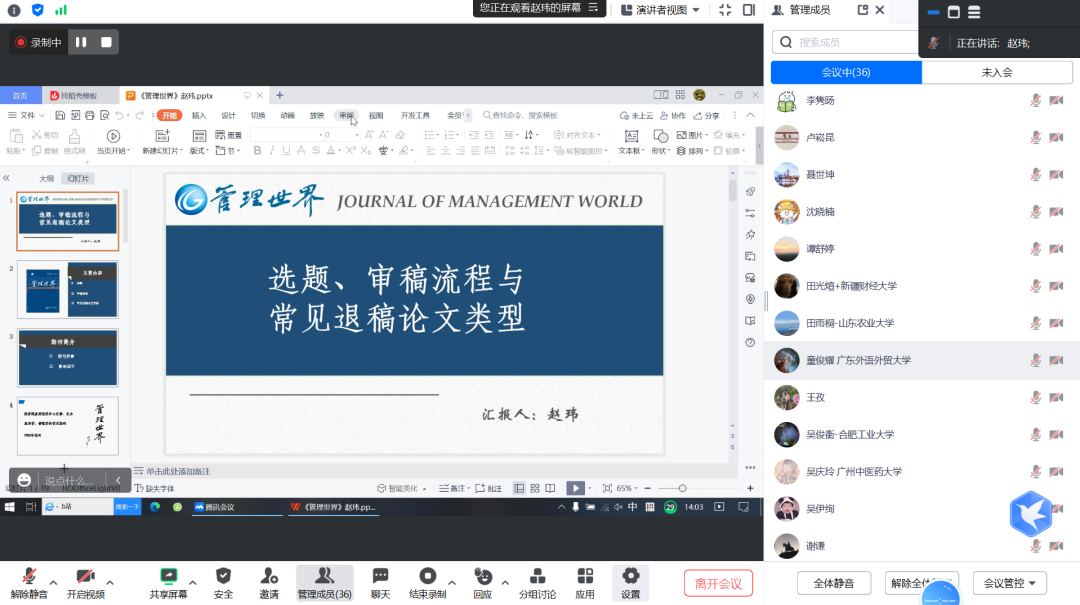Open the 会议管控 dropdown menu
Image resolution: width=1080 pixels, height=605 pixels.
coord(1008,583)
